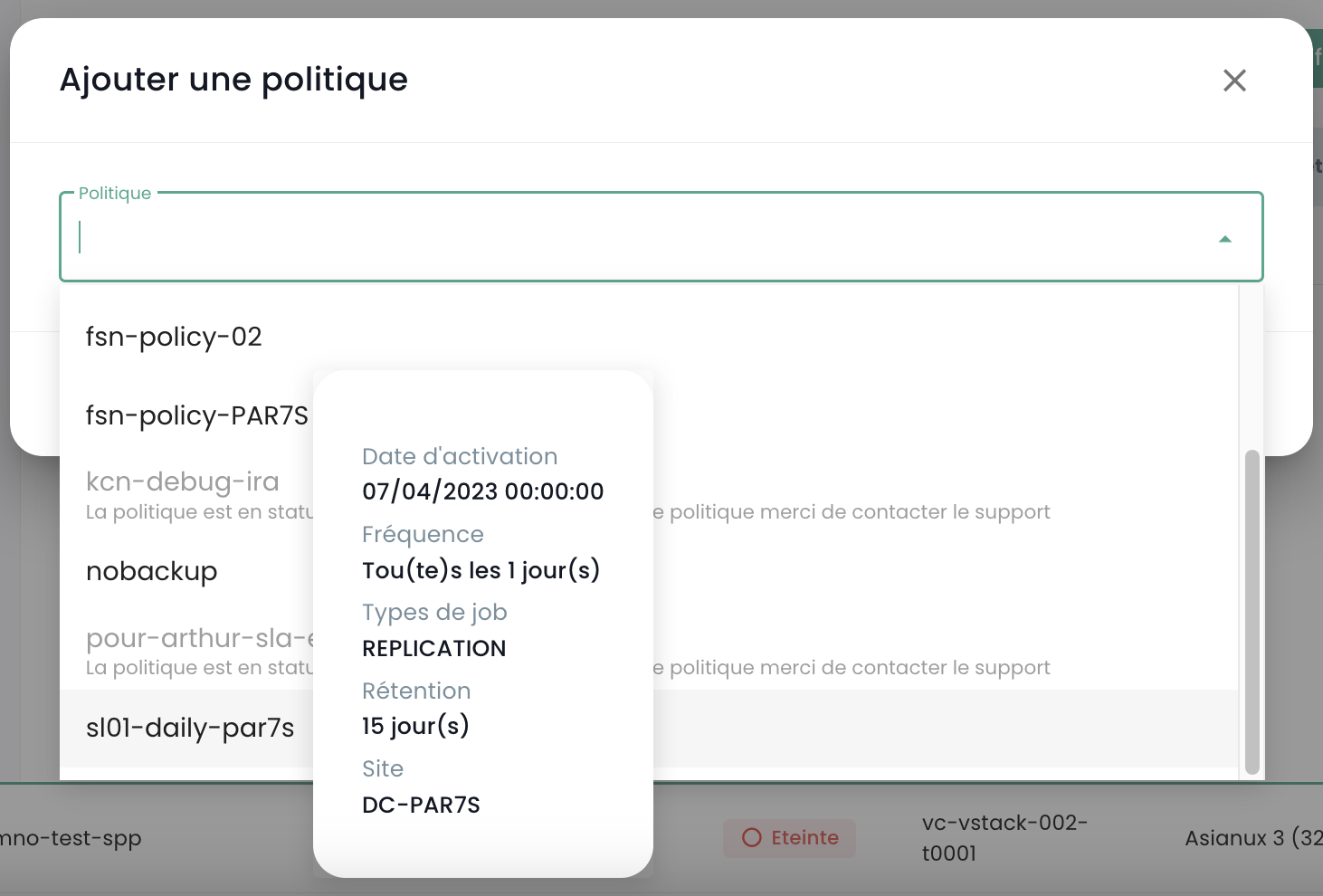Click the DC-PAR7S site value

pyautogui.click(x=421, y=805)
